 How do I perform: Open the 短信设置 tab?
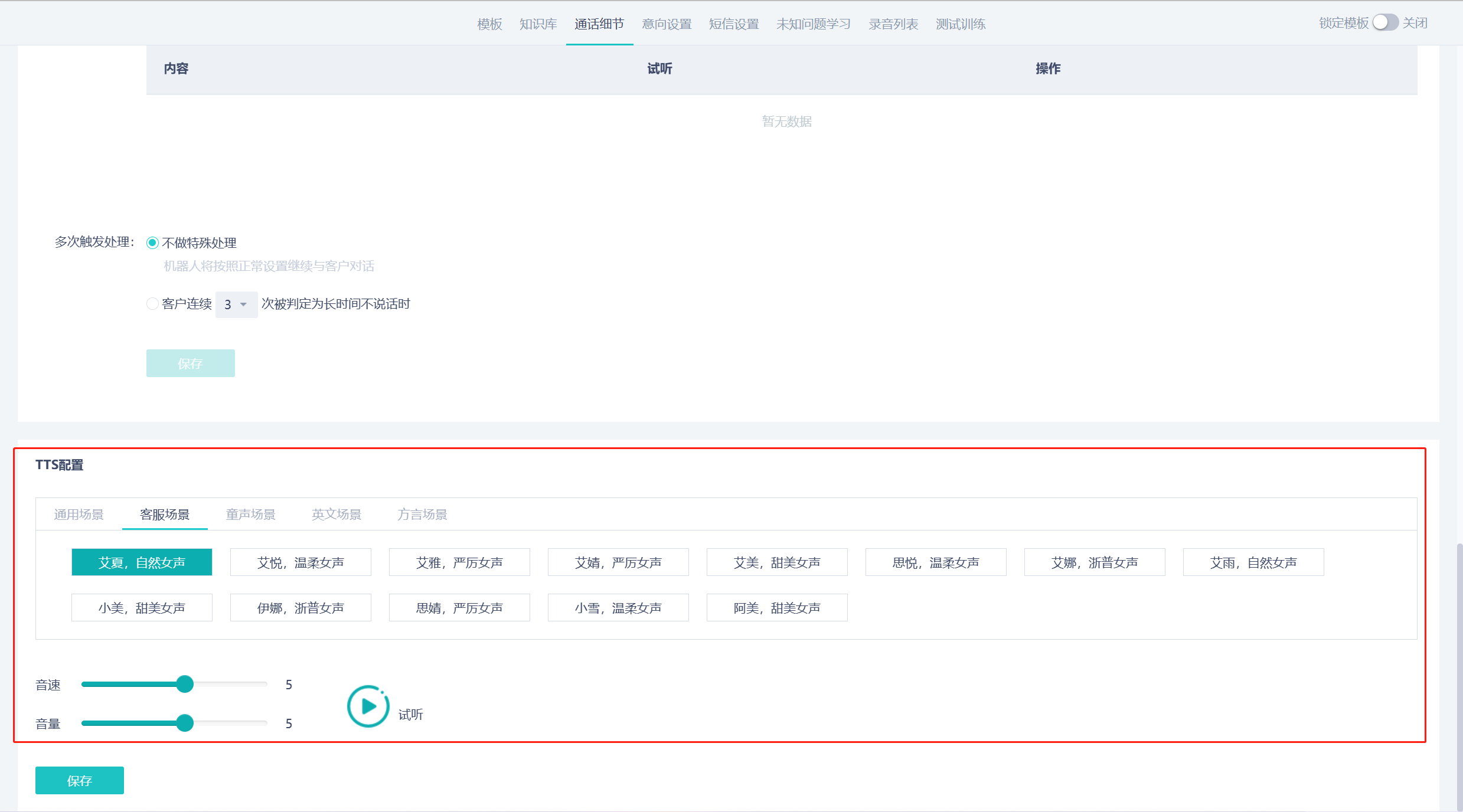coord(734,24)
